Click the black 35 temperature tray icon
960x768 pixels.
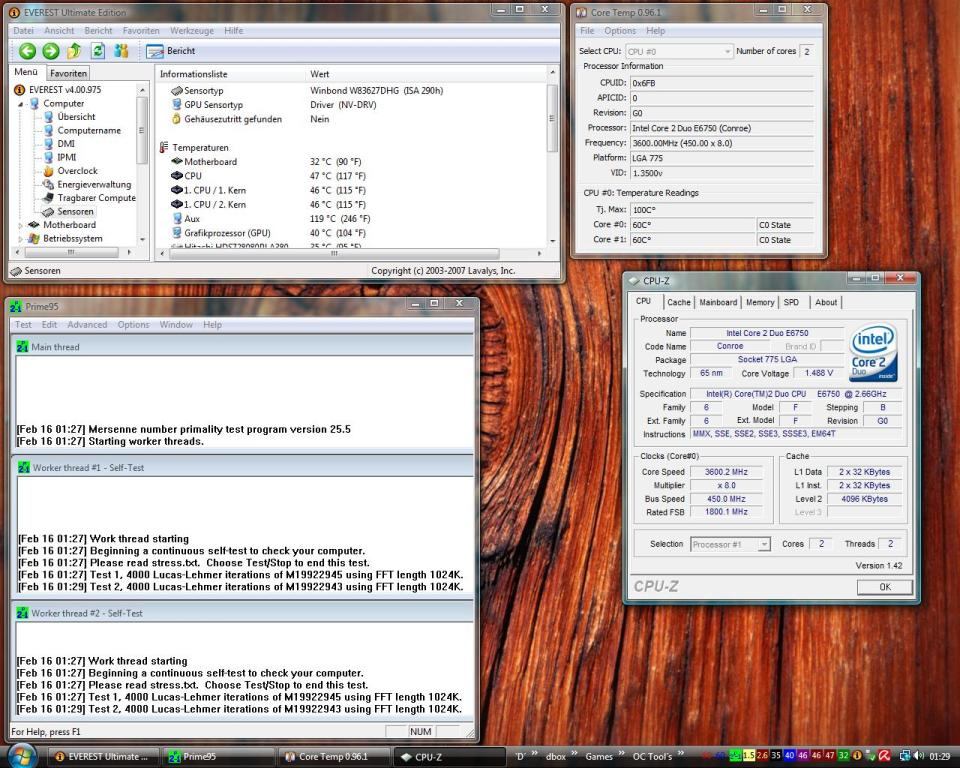[776, 756]
